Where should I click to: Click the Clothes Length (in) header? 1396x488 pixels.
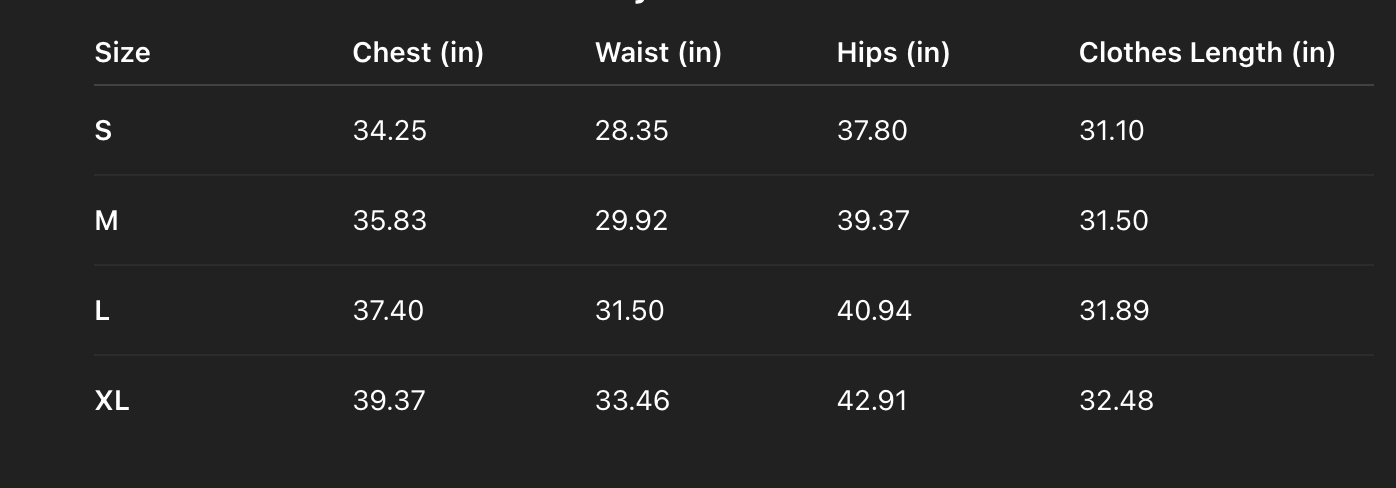pyautogui.click(x=1207, y=53)
